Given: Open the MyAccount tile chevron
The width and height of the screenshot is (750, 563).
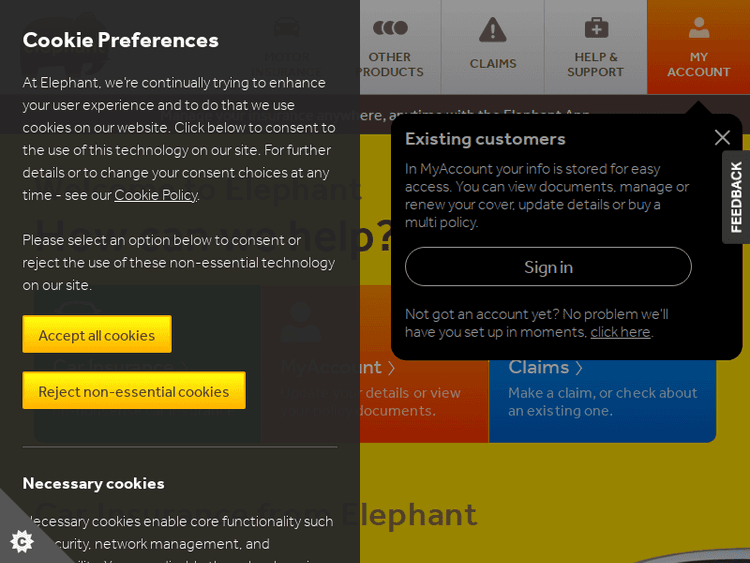Looking at the screenshot, I should 392,368.
